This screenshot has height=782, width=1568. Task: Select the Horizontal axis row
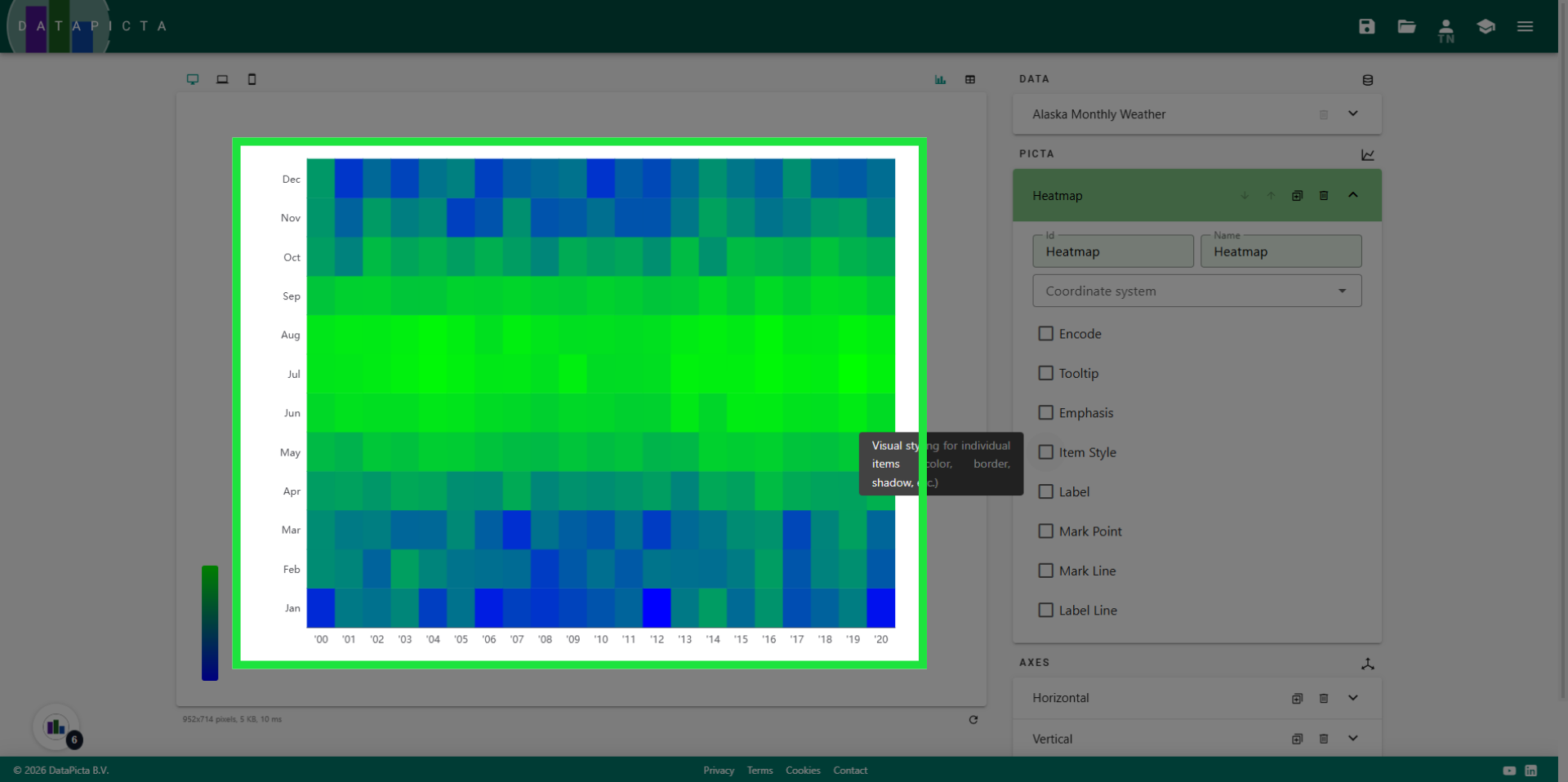tap(1197, 698)
